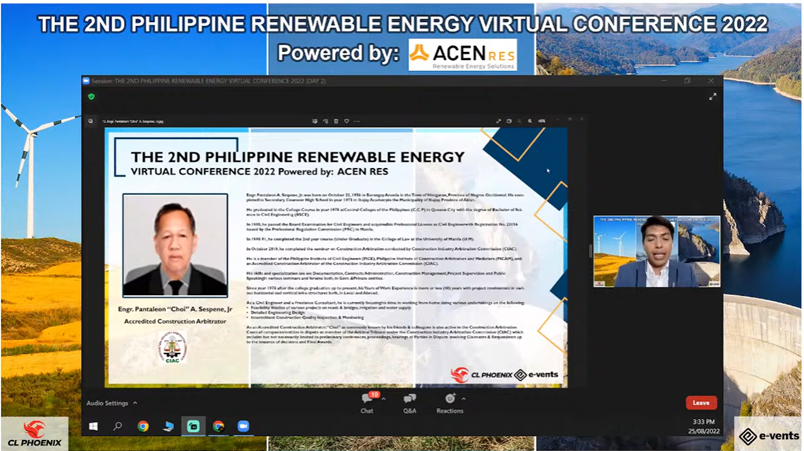Open the Chat panel in Zoom
This screenshot has height=451, width=804.
(x=367, y=403)
